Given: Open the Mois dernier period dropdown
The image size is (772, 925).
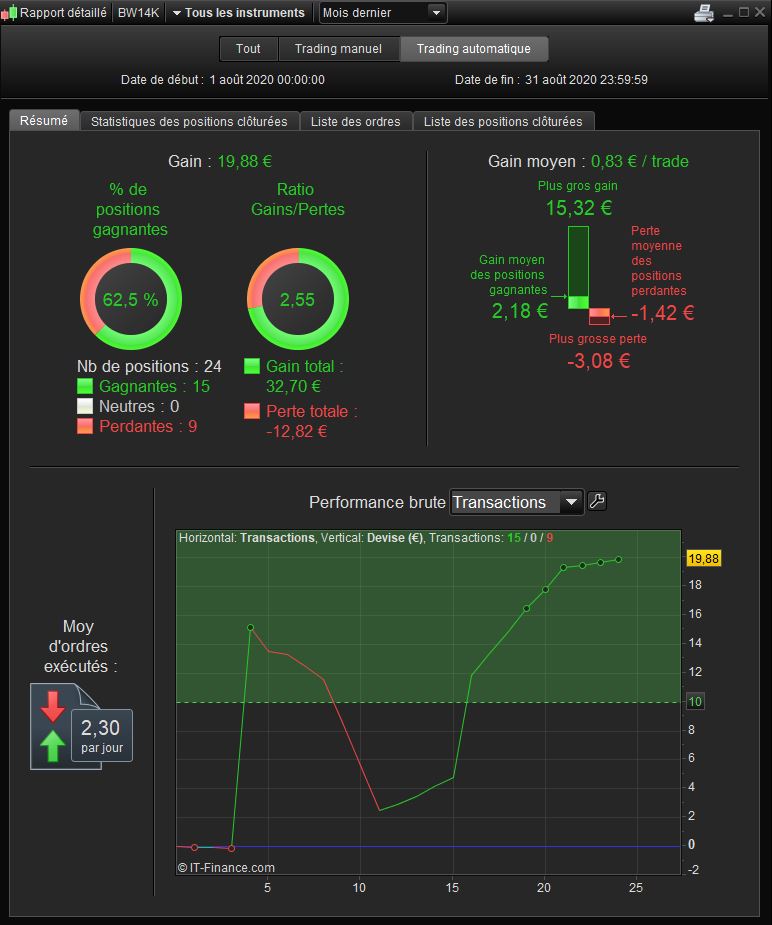Looking at the screenshot, I should tap(383, 12).
